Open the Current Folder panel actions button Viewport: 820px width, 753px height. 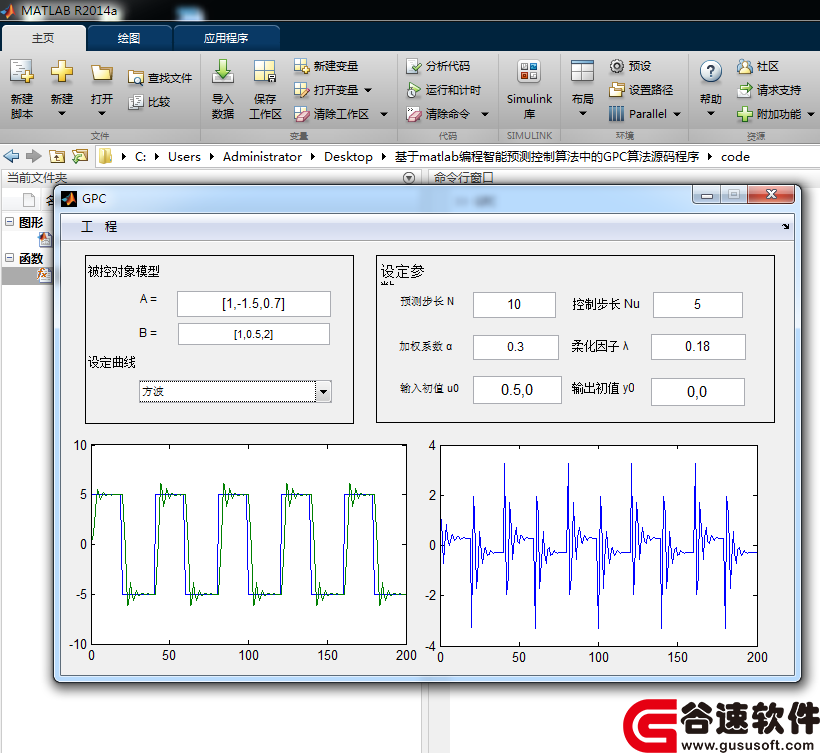click(x=409, y=178)
